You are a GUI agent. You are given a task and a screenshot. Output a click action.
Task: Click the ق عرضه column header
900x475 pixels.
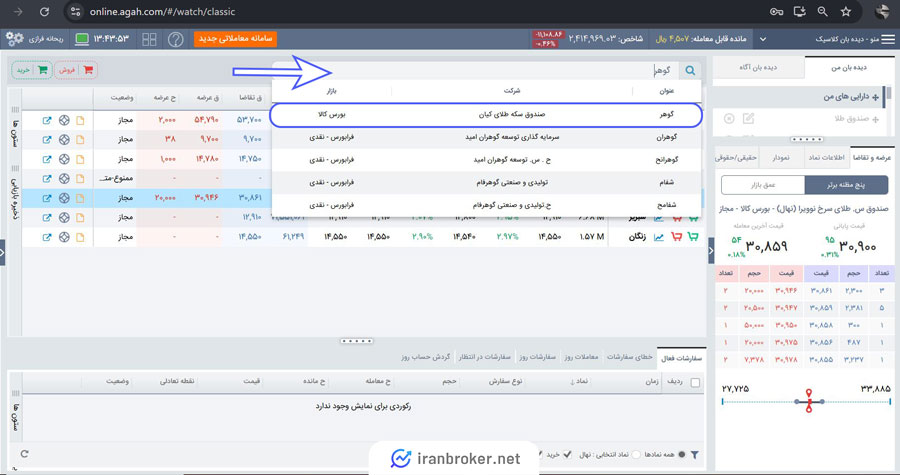click(x=207, y=98)
